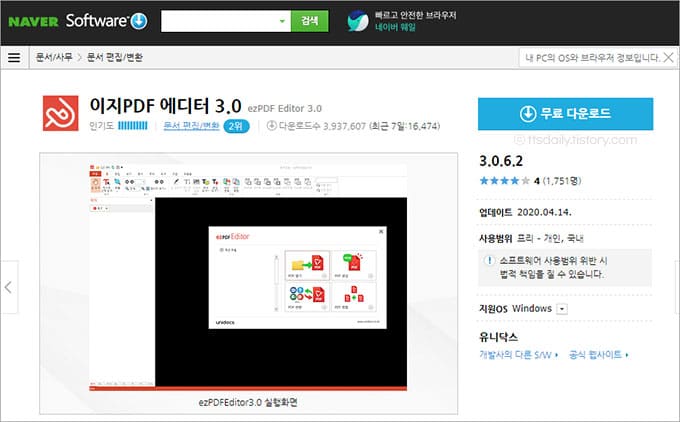
Task: Click the PDF open tile in screenshot
Action: point(307,265)
